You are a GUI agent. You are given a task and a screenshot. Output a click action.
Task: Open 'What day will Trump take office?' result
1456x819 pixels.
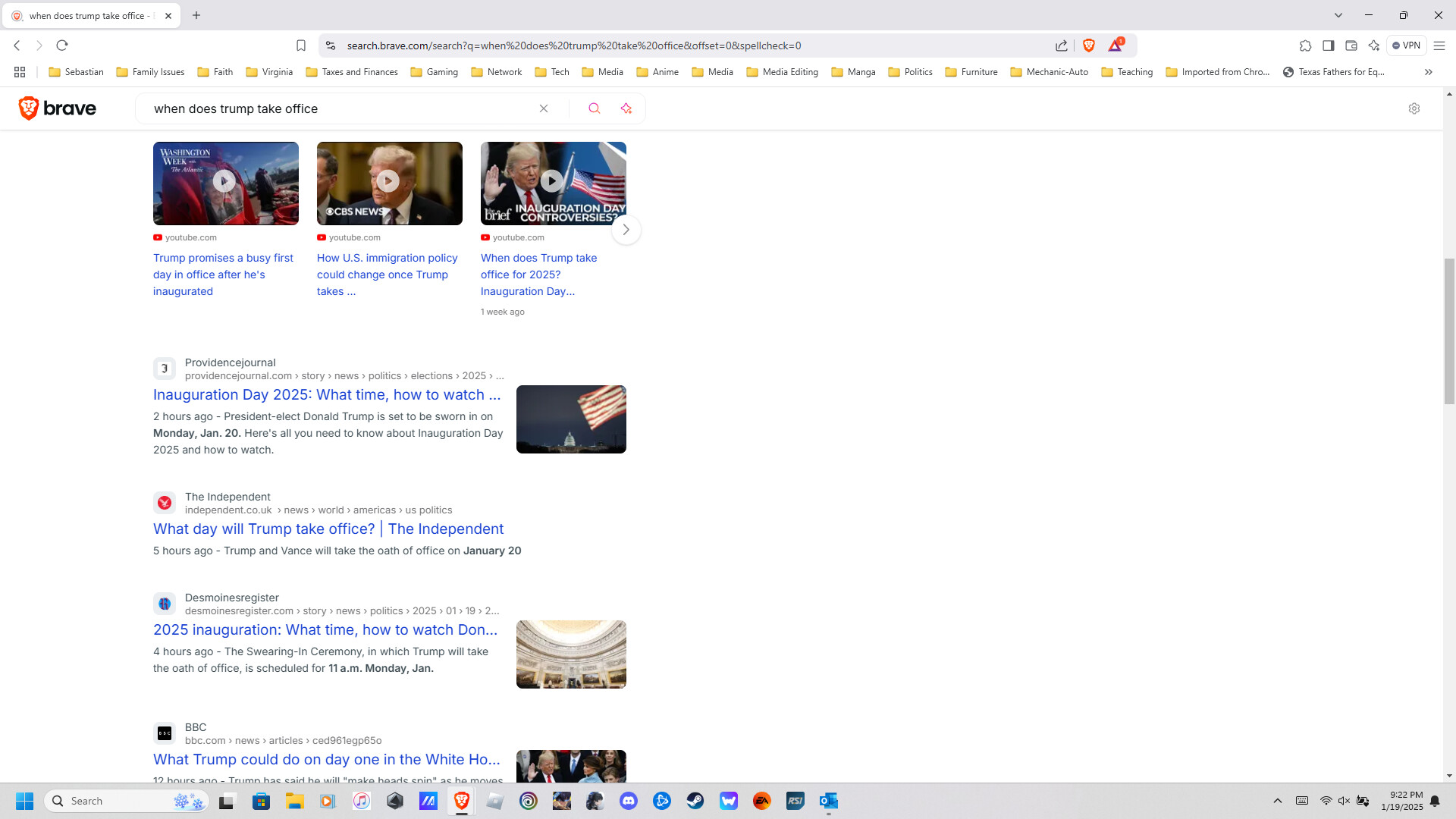(x=328, y=529)
